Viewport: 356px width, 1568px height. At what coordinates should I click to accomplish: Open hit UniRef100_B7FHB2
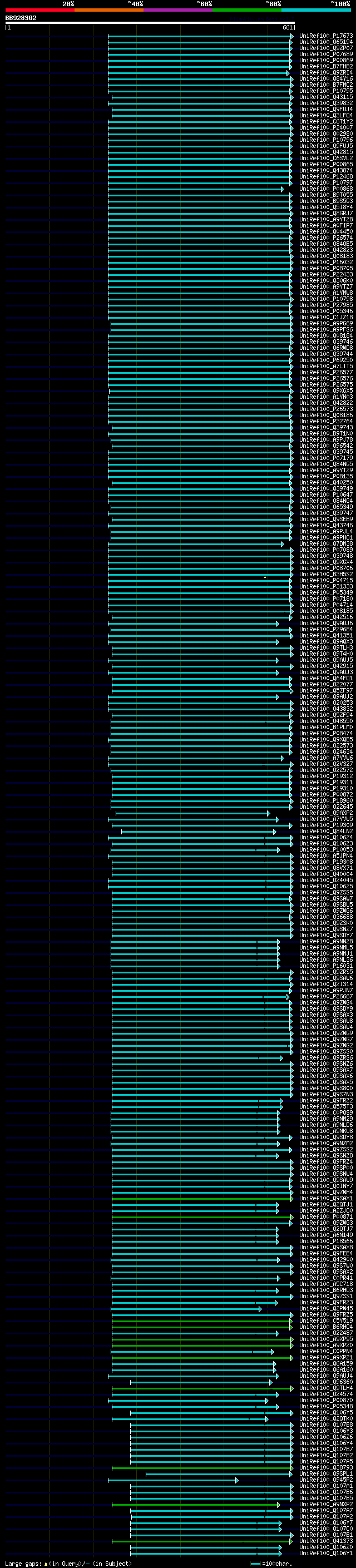pos(326,66)
